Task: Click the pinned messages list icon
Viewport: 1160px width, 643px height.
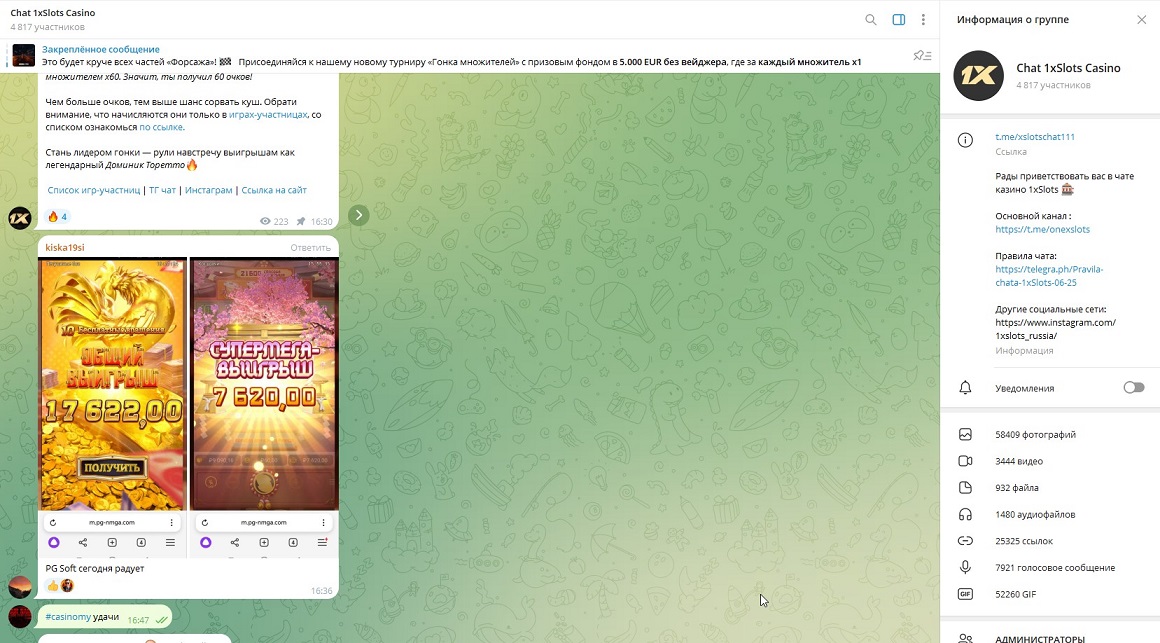Action: point(922,55)
